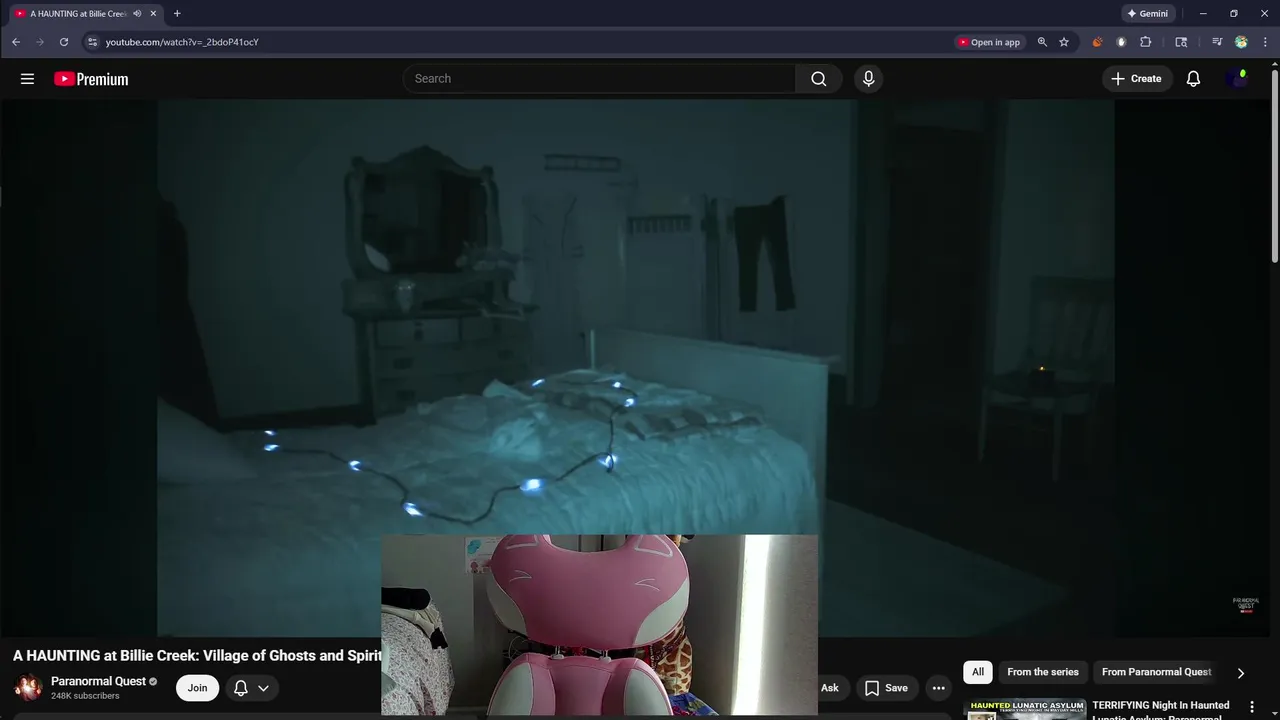The width and height of the screenshot is (1280, 720).
Task: Open the YouTube guide hamburger menu
Action: (27, 79)
